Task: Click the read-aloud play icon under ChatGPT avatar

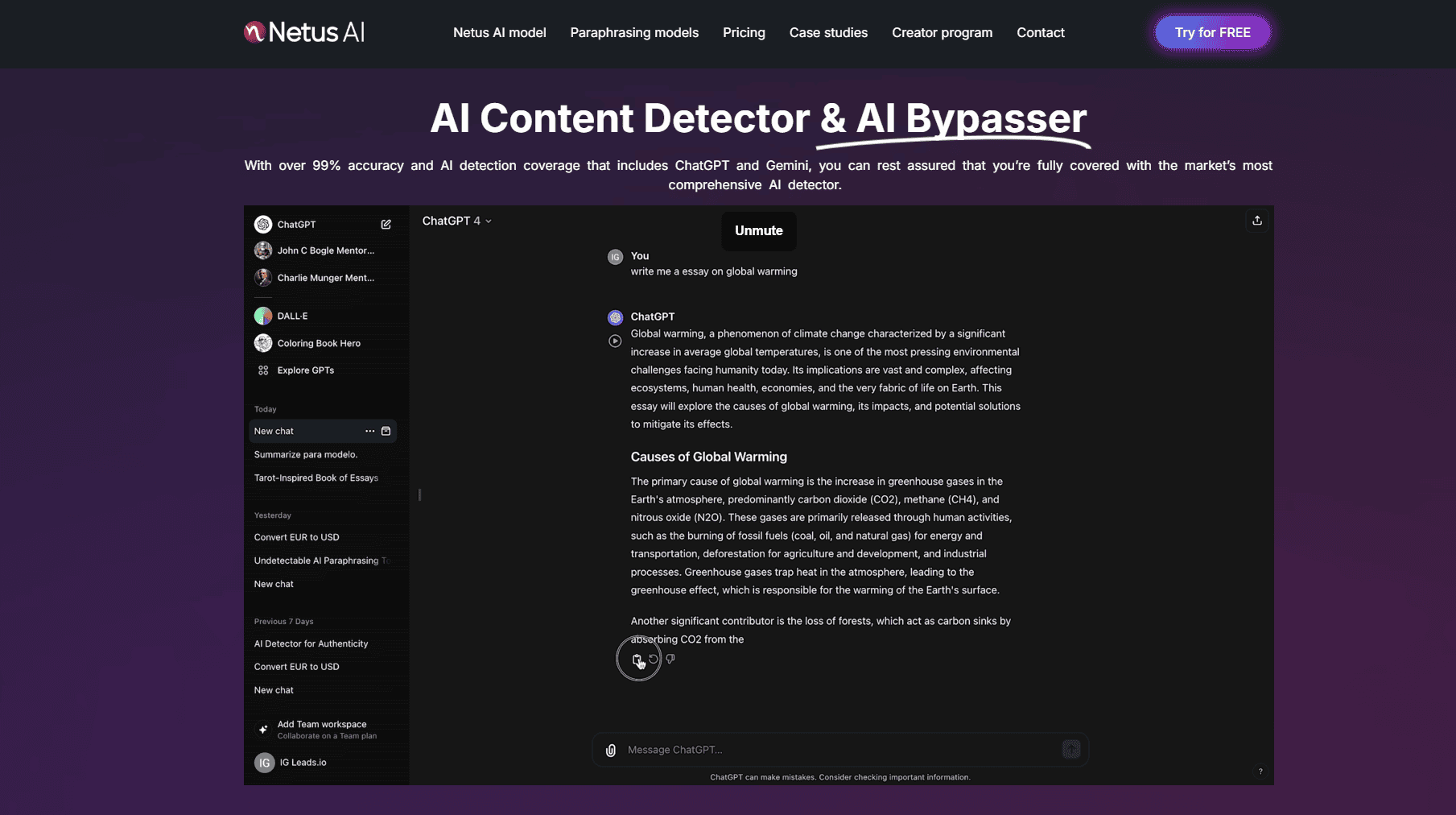Action: pyautogui.click(x=615, y=341)
